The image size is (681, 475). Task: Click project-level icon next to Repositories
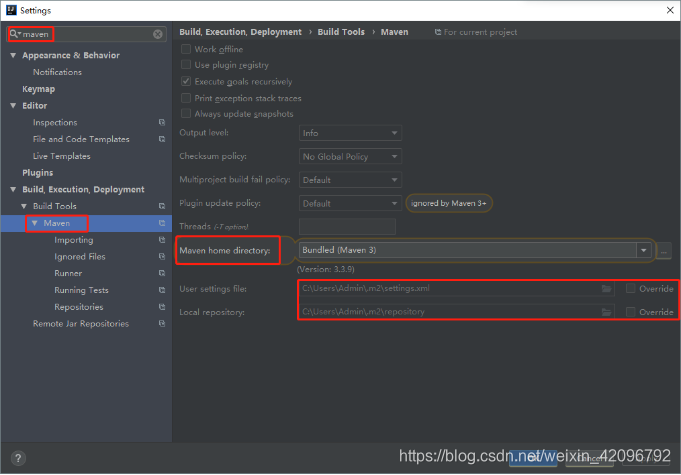point(162,307)
